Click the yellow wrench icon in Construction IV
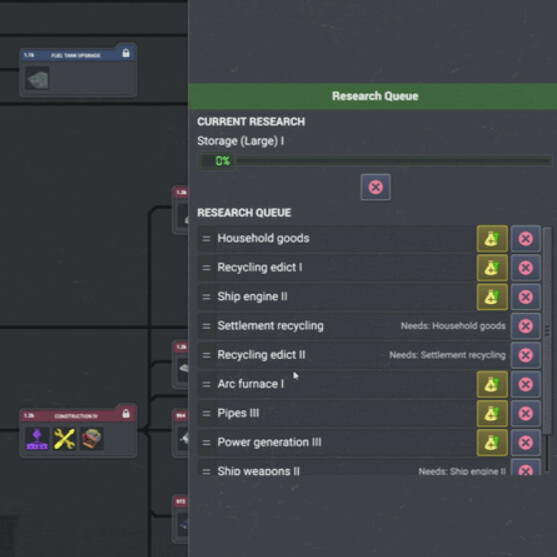This screenshot has width=557, height=557. (64, 439)
